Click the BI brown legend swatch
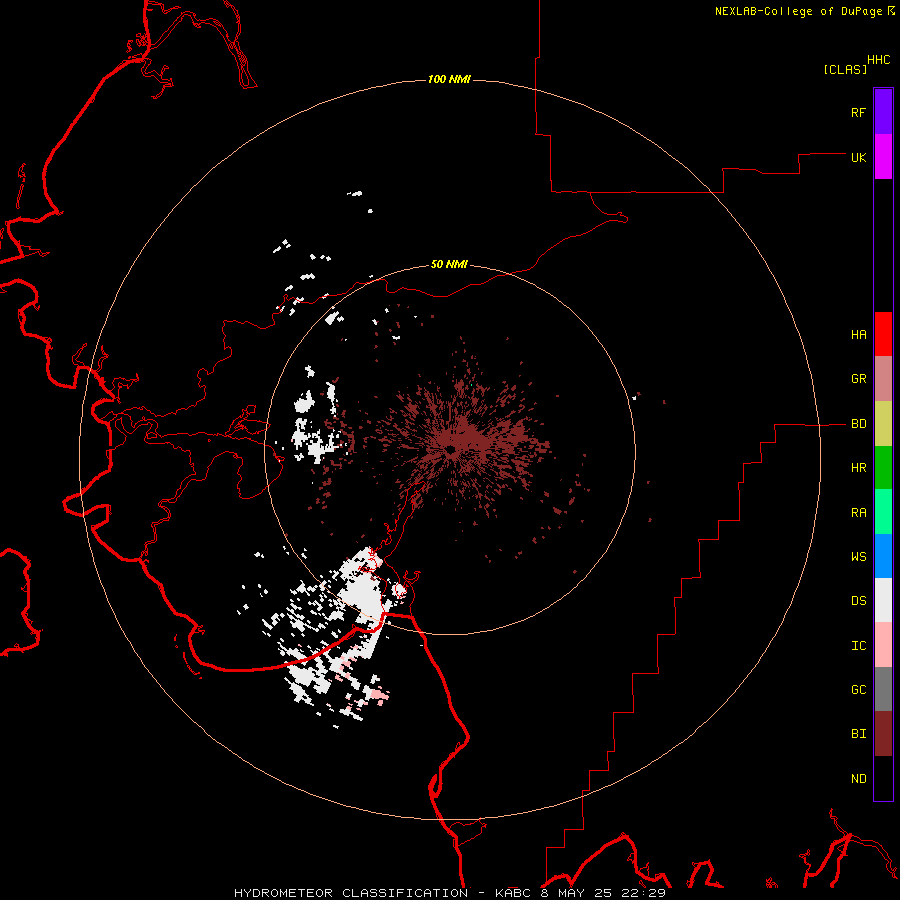900x900 pixels. [x=883, y=734]
